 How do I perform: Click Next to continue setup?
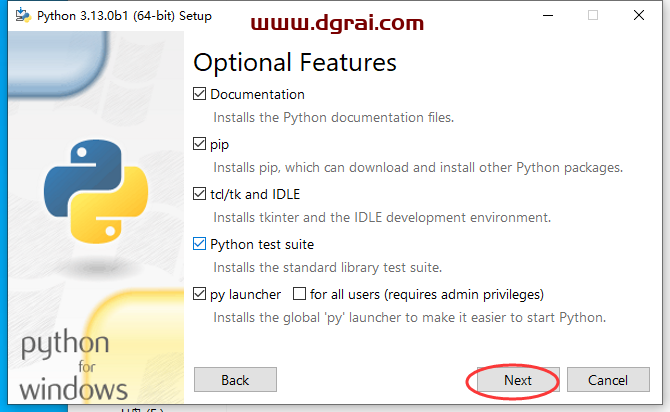pyautogui.click(x=518, y=380)
